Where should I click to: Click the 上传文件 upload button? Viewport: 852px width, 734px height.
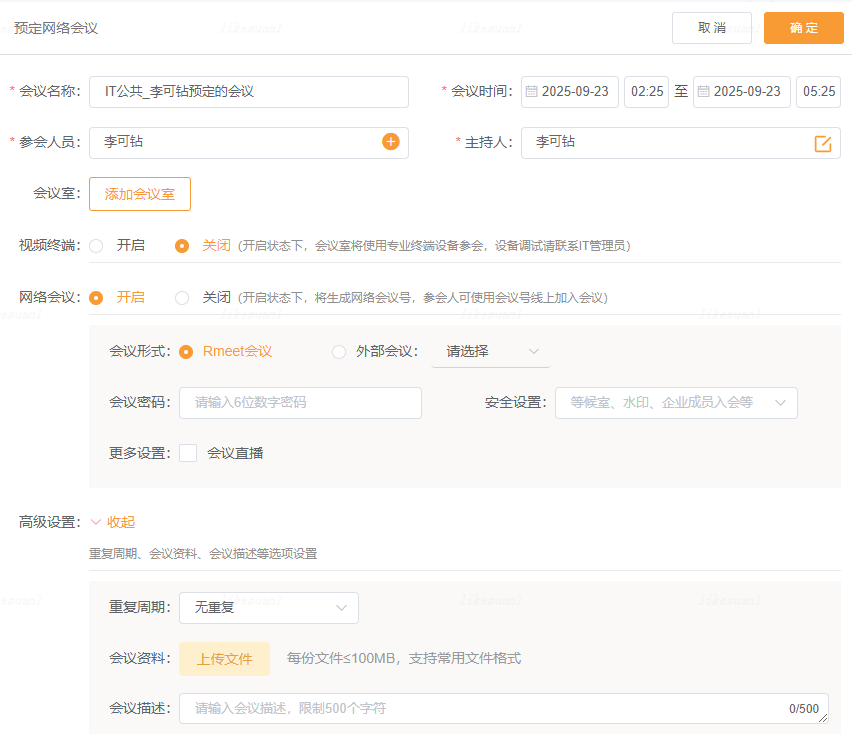coord(224,658)
